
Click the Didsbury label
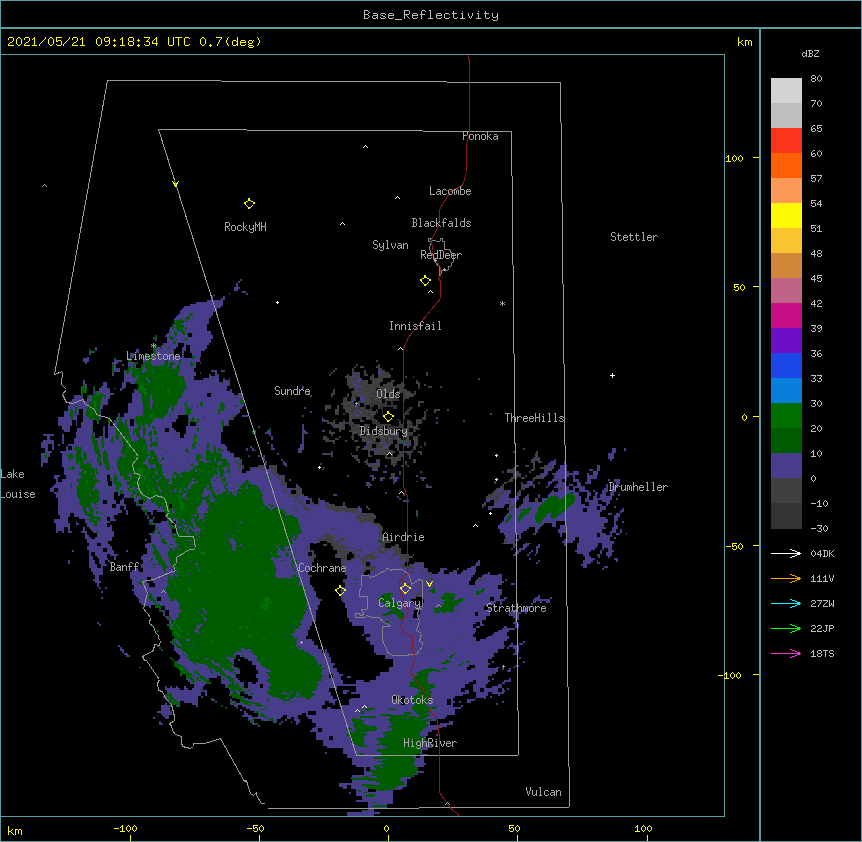[383, 431]
